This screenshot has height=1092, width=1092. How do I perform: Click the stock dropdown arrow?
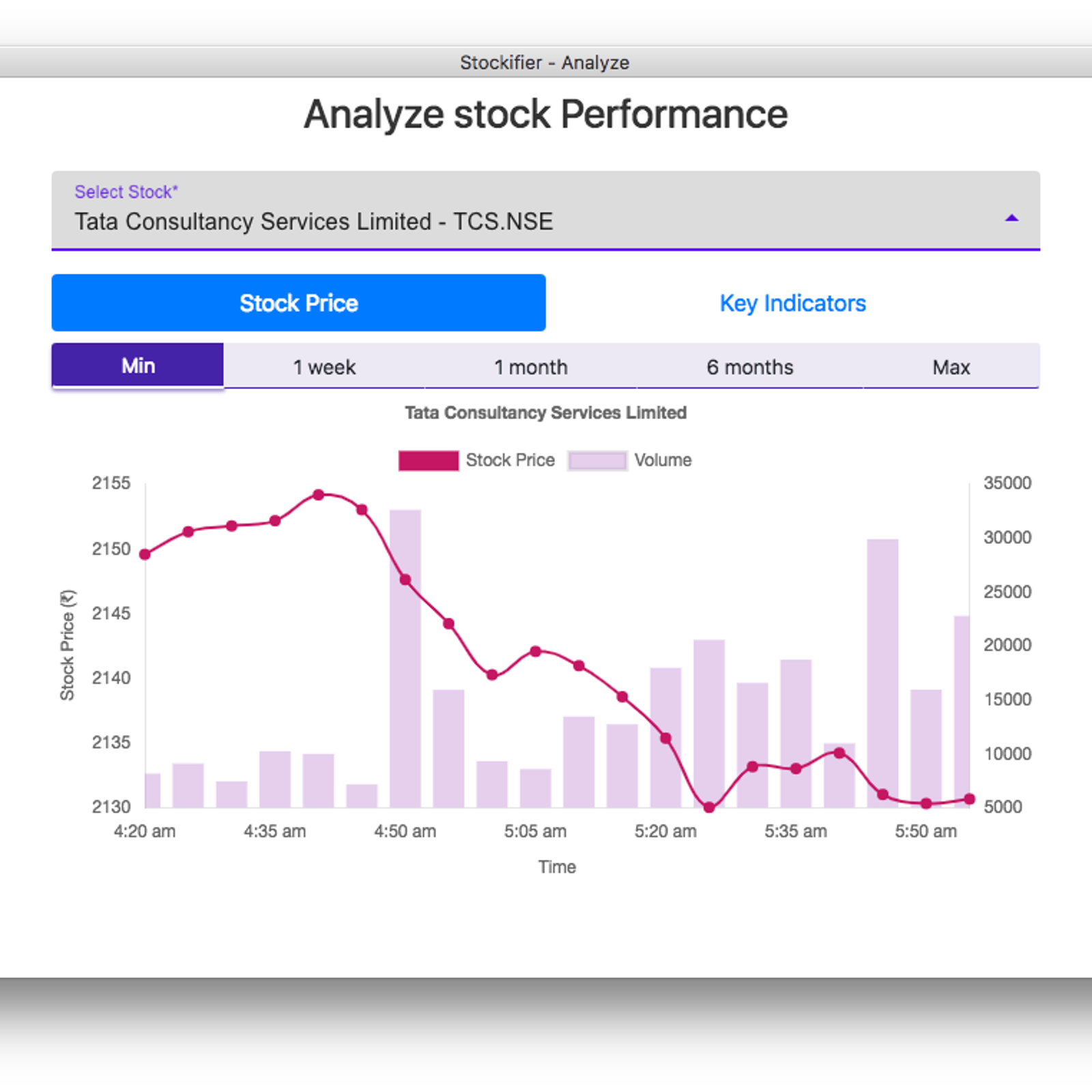1011,218
